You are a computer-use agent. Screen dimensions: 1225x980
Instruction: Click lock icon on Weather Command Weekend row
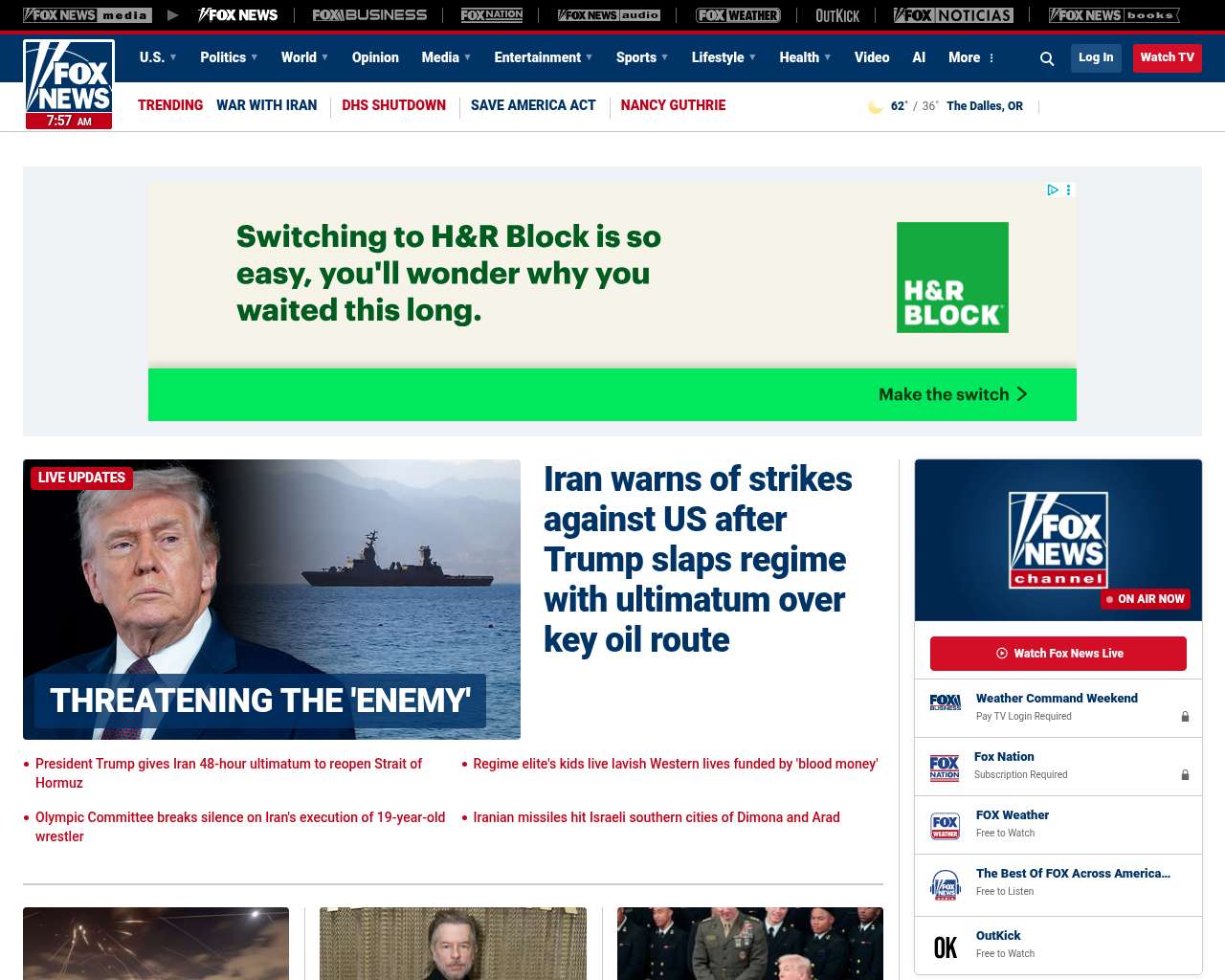[1185, 717]
